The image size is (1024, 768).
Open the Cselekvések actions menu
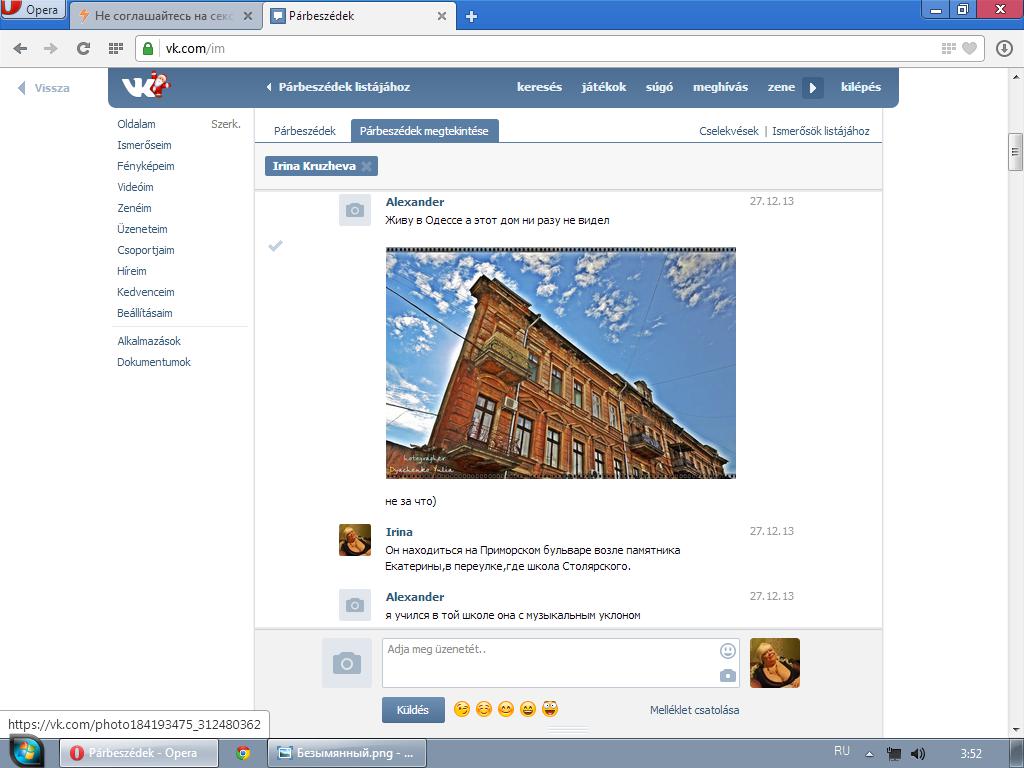pos(729,131)
